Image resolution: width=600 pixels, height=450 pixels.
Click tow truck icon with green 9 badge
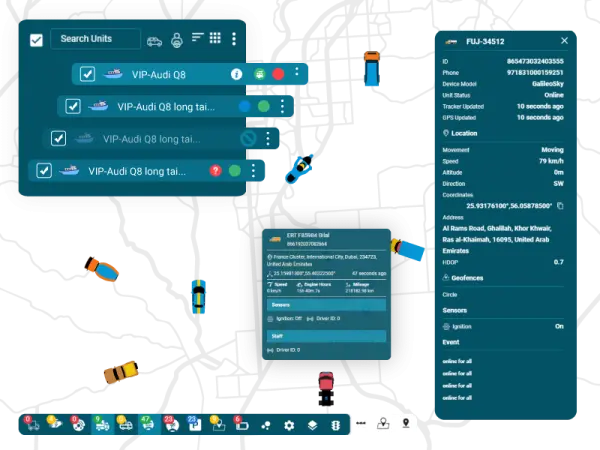click(102, 424)
